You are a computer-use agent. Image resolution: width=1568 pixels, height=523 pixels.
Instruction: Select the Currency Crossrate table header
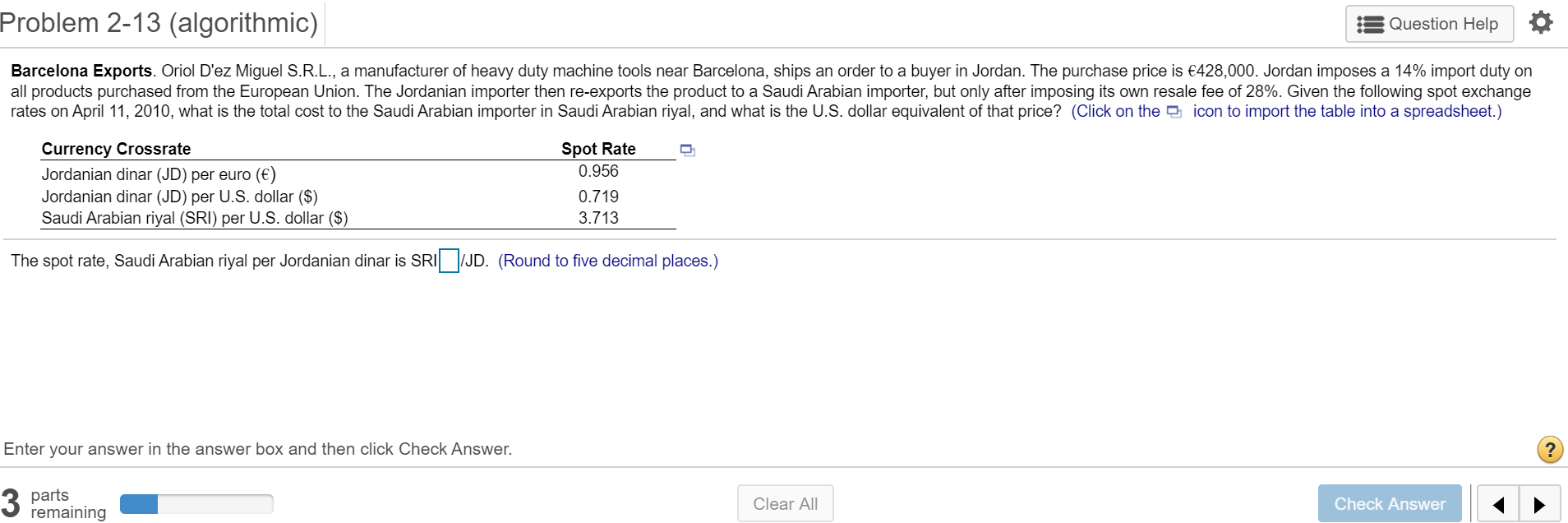[115, 149]
